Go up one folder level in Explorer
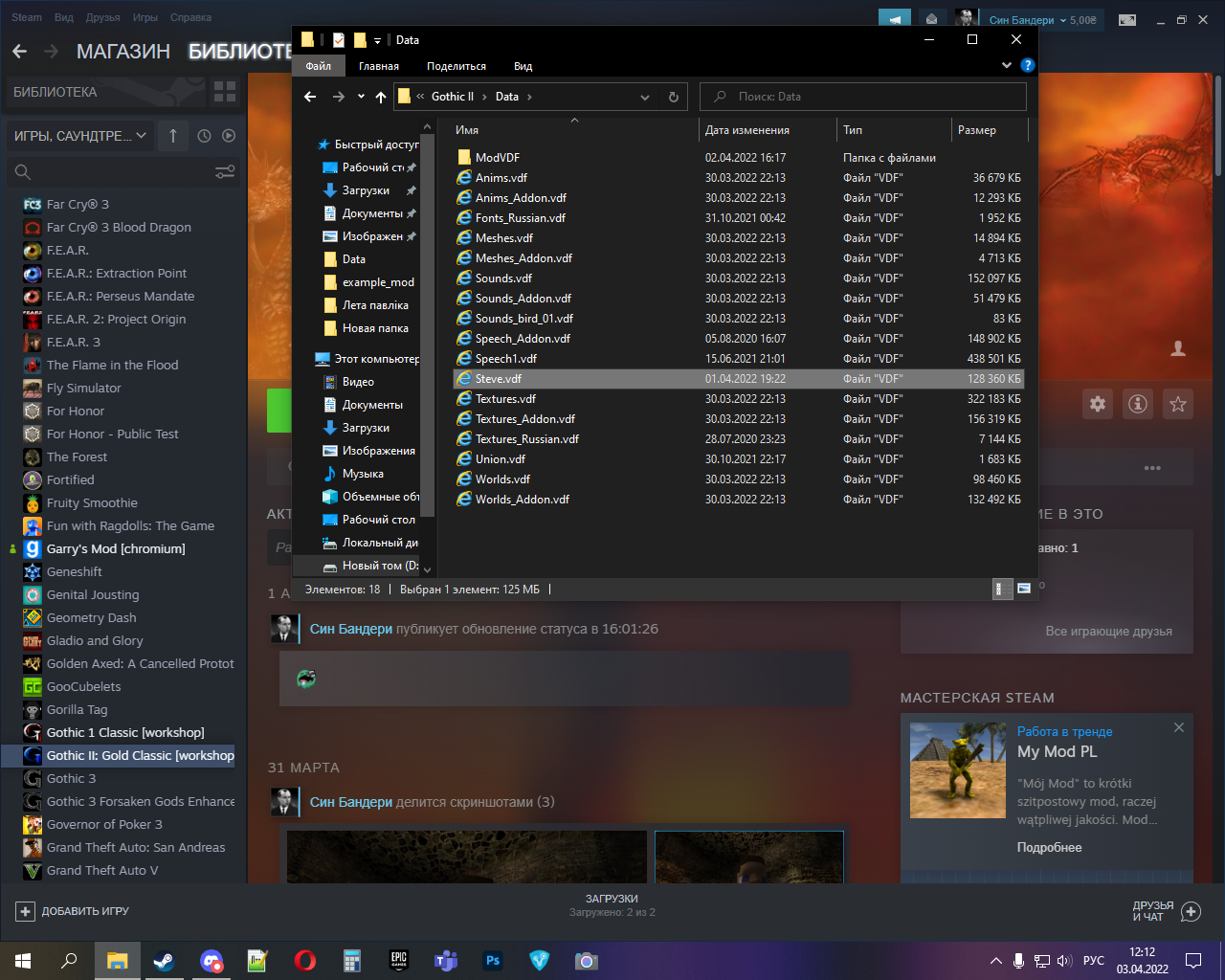Viewport: 1225px width, 980px height. point(381,97)
